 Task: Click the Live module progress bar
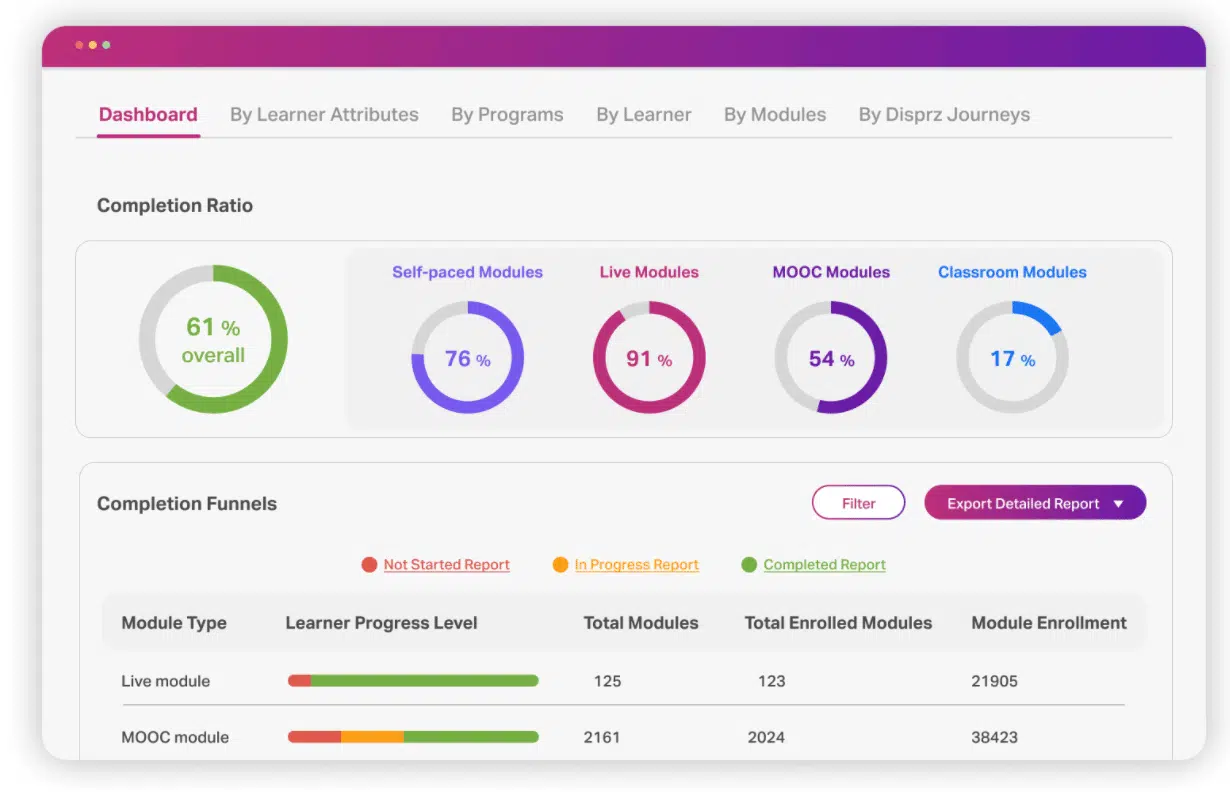413,681
